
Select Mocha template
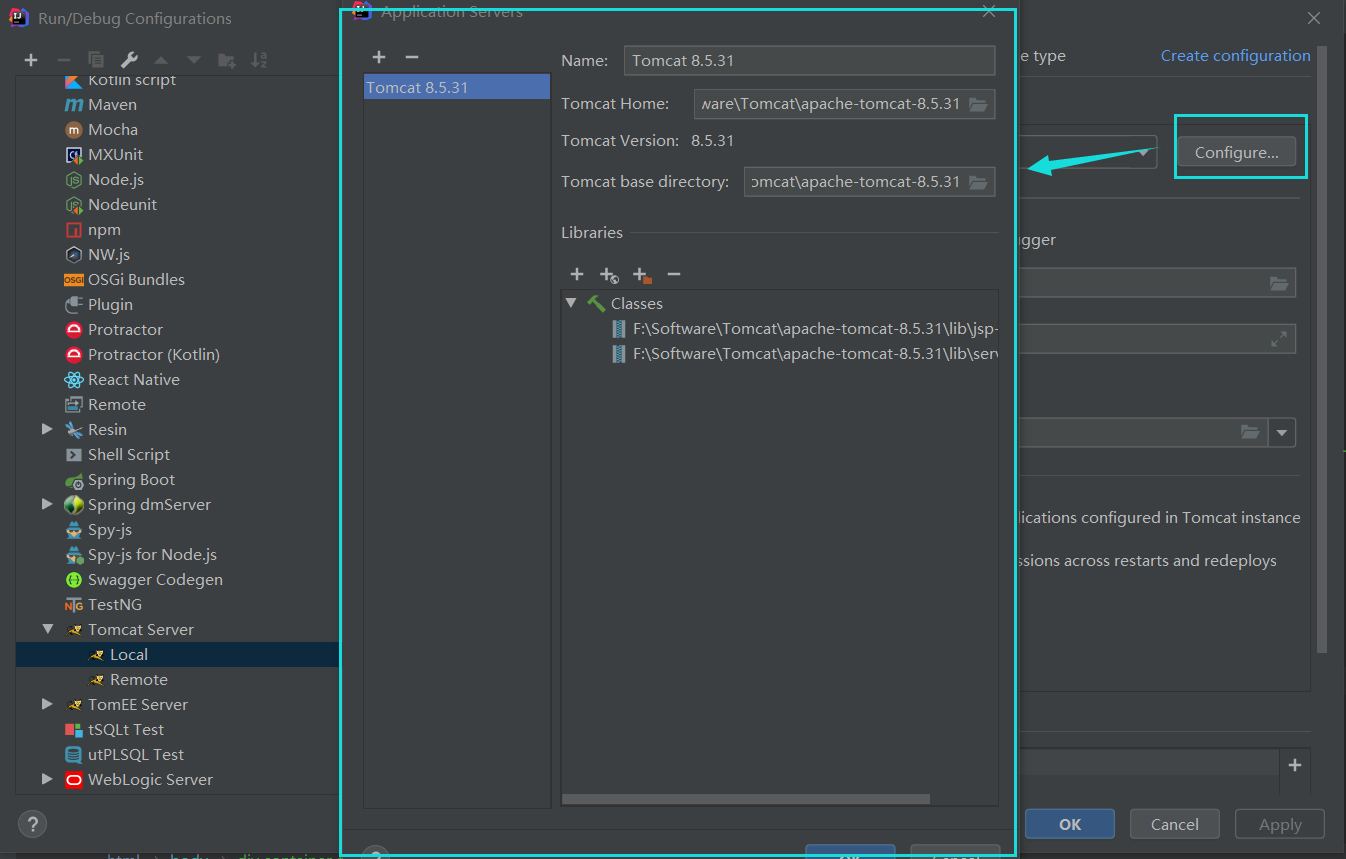click(112, 129)
